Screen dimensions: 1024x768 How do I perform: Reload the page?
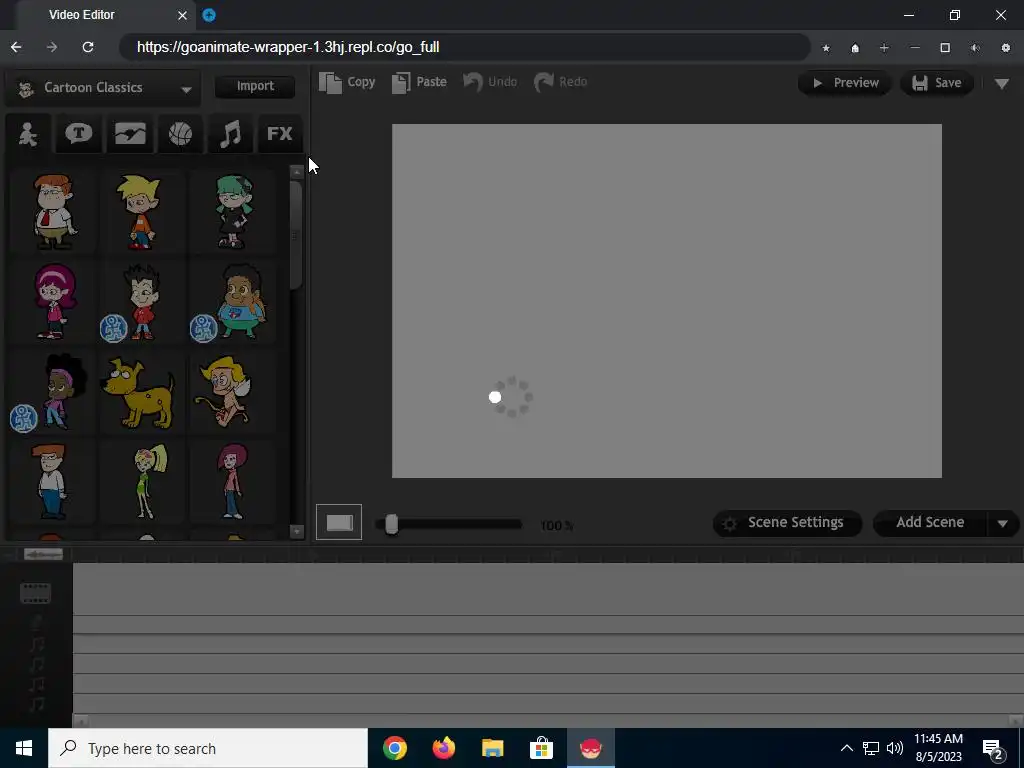(88, 47)
